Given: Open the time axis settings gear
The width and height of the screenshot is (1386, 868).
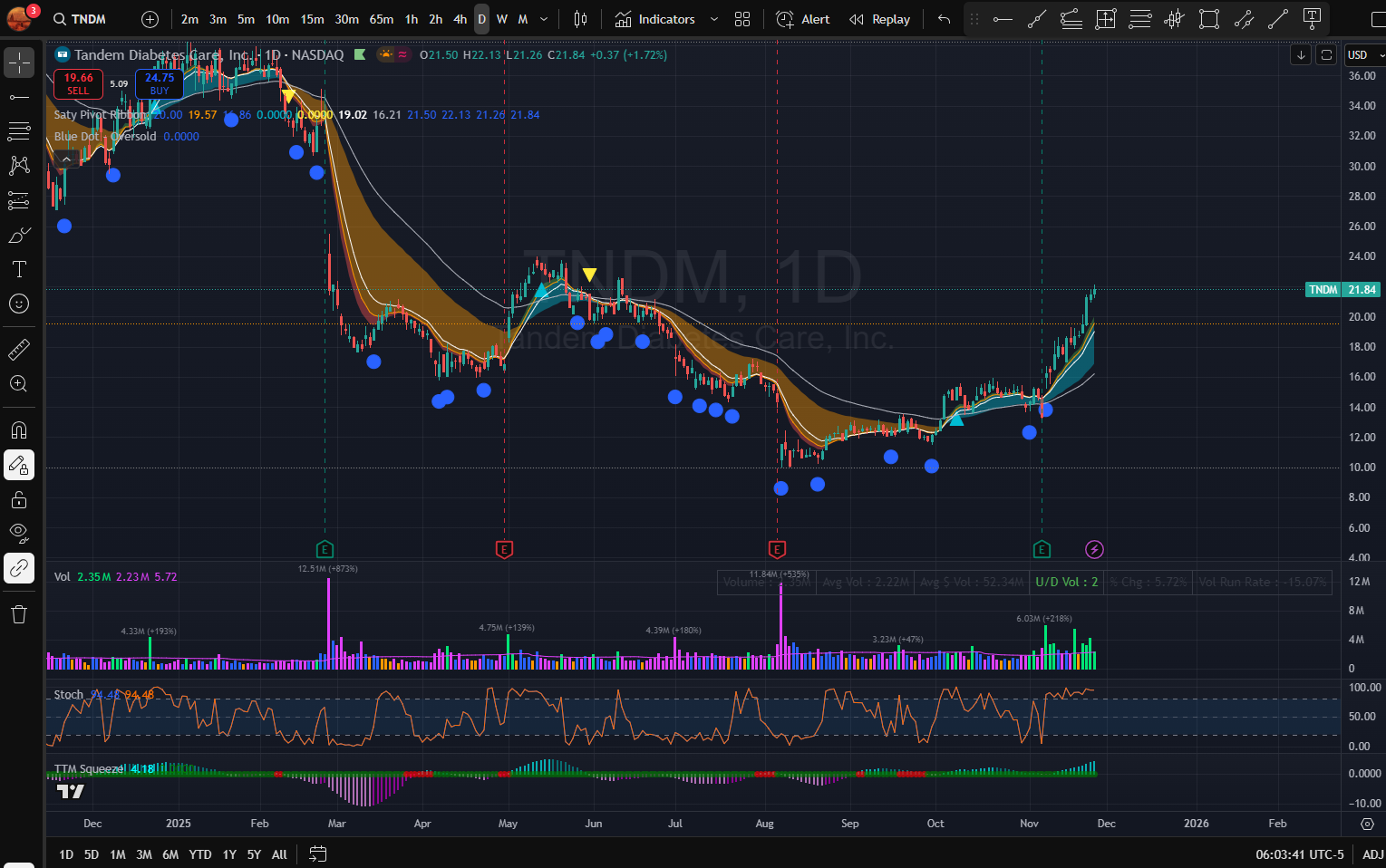Looking at the screenshot, I should point(1367,824).
